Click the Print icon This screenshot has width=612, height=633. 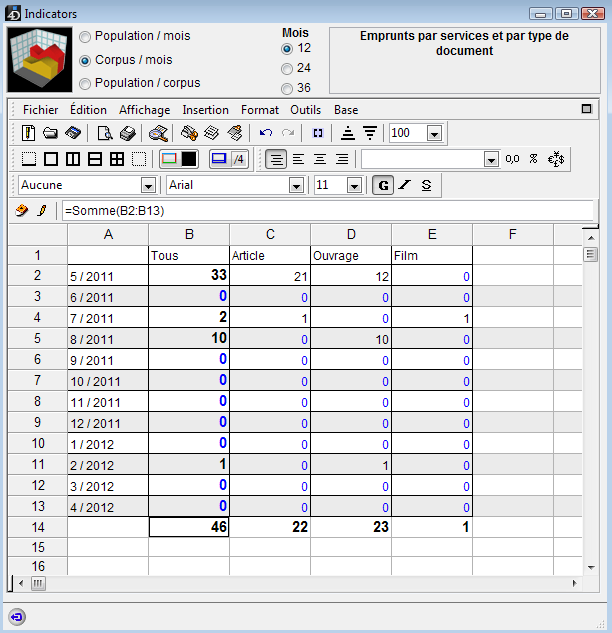(128, 133)
